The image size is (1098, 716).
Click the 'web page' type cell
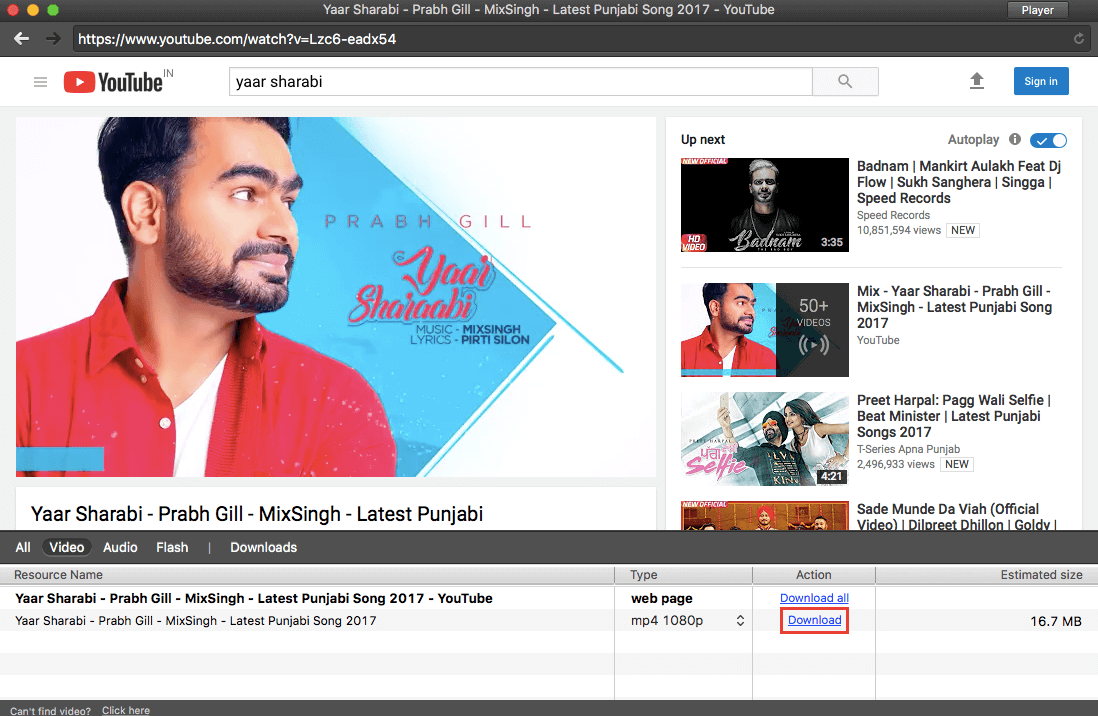pos(662,598)
